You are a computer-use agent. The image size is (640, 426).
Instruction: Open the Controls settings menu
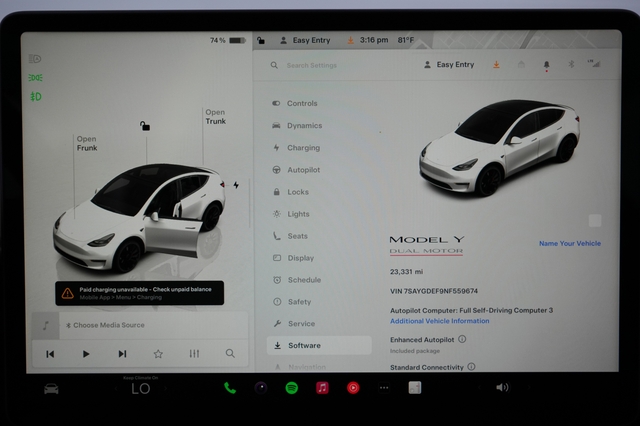click(295, 103)
